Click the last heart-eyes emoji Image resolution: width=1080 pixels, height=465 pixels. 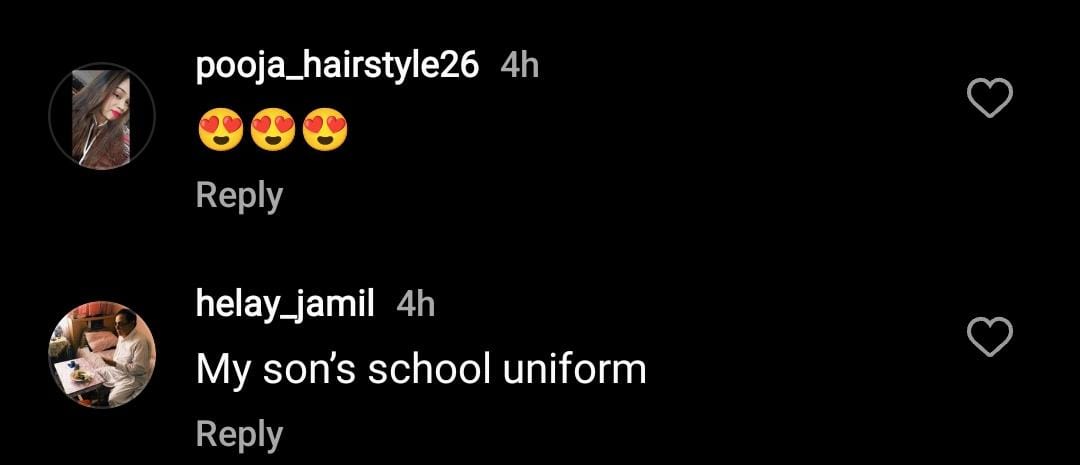click(x=324, y=132)
